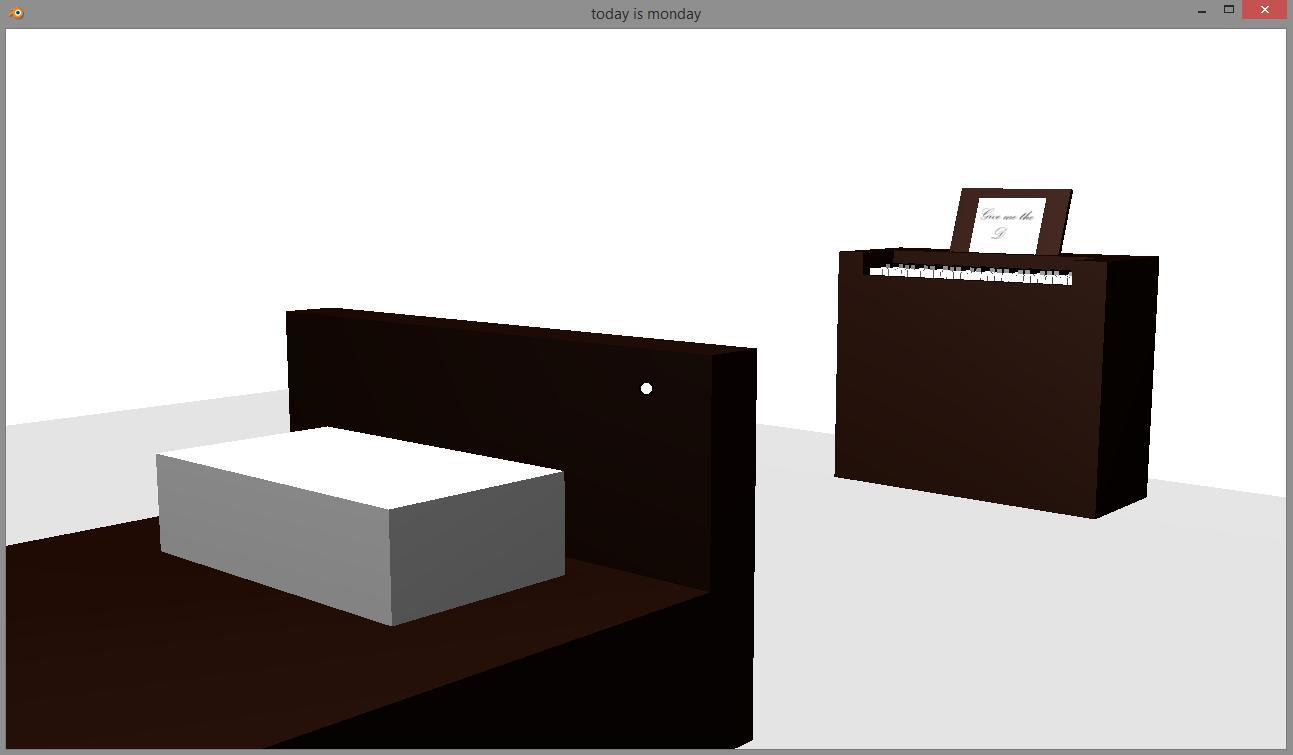Click the "Give me the D" note
Viewport: 1293px width, 755px height.
(1006, 225)
